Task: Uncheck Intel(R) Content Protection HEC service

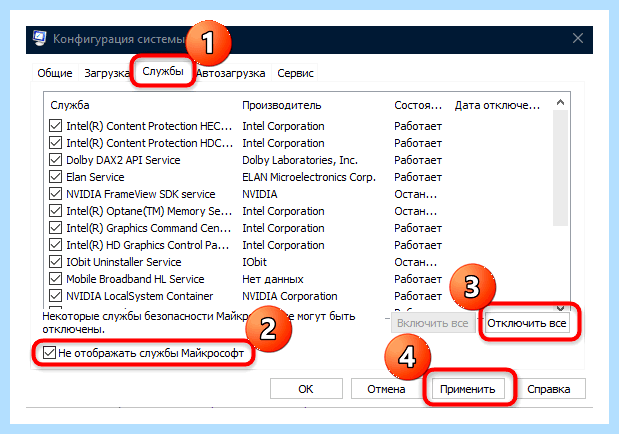Action: 55,126
